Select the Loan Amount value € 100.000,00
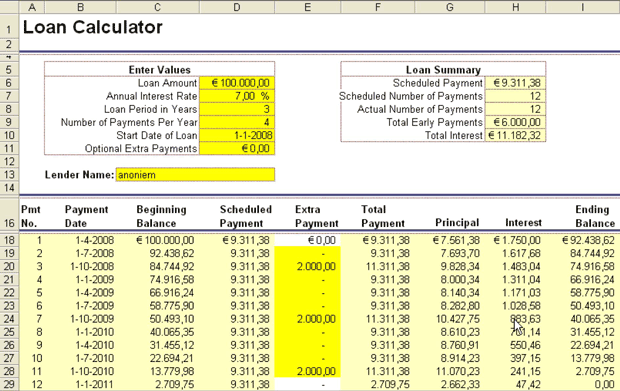 click(x=237, y=83)
